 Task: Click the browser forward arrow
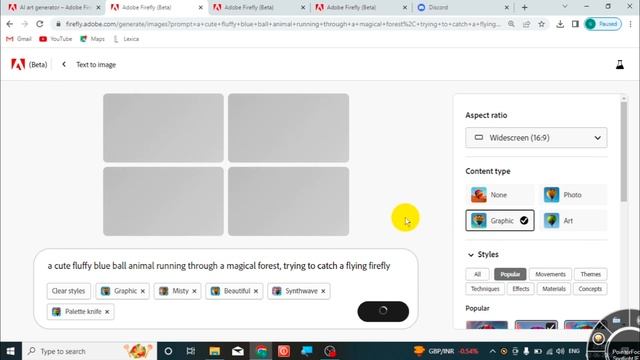click(24, 24)
